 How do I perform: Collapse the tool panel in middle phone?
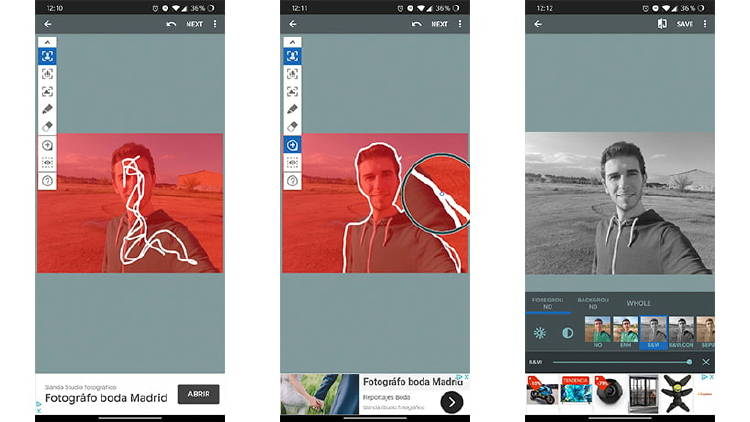click(292, 42)
